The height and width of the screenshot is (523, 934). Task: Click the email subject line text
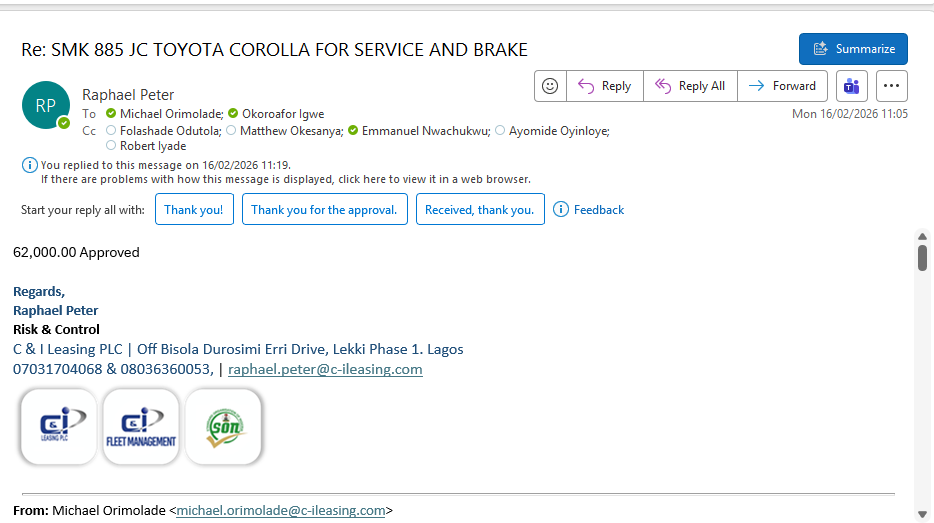click(x=275, y=49)
